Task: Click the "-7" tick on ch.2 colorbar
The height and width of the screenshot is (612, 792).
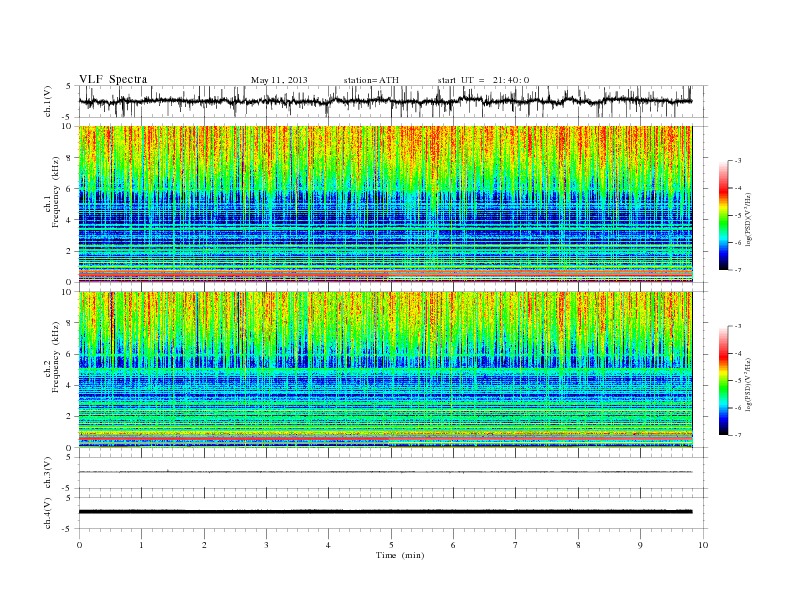Action: (x=737, y=435)
